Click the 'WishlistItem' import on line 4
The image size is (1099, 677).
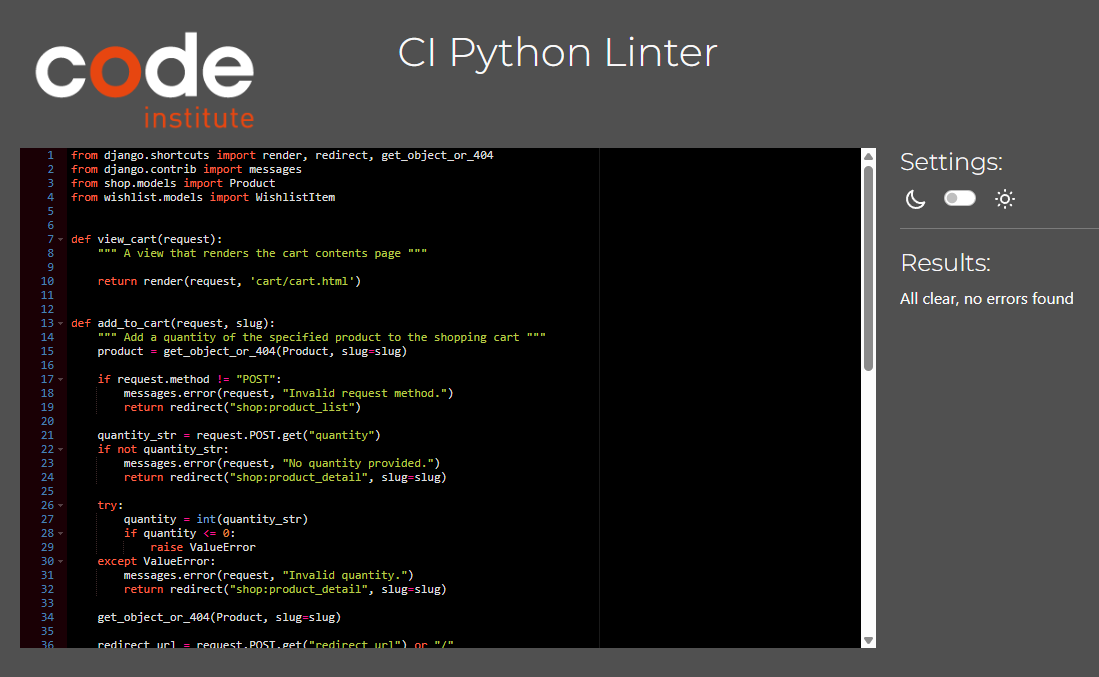pos(295,198)
